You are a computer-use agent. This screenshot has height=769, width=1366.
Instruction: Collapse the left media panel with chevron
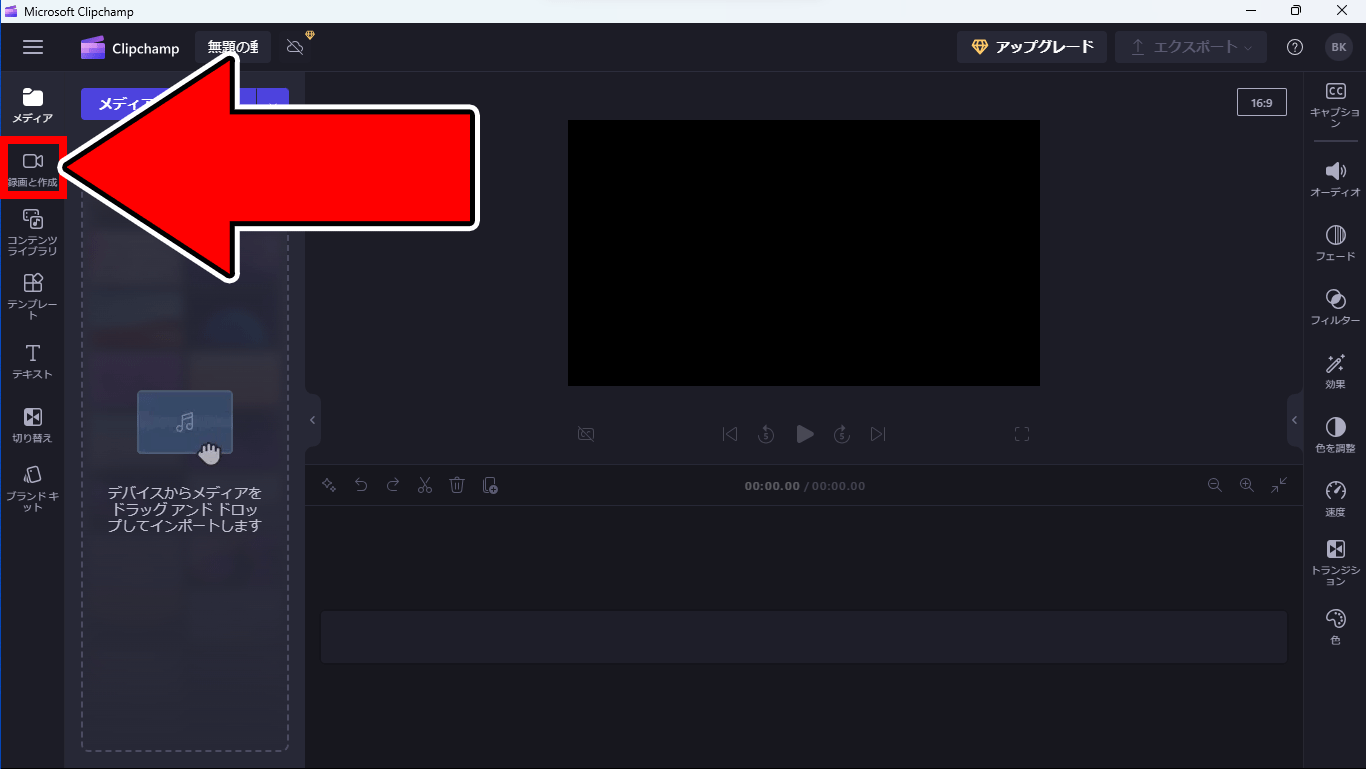pyautogui.click(x=312, y=420)
